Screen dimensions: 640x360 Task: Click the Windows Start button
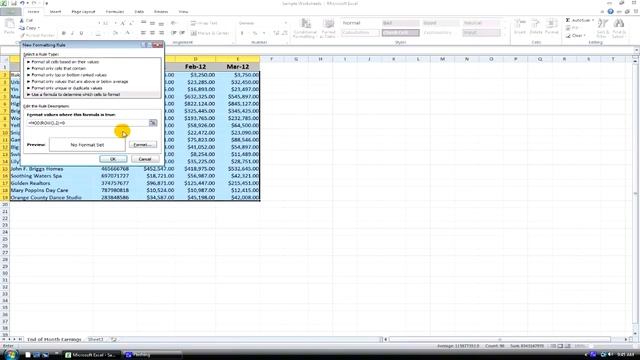coord(10,355)
